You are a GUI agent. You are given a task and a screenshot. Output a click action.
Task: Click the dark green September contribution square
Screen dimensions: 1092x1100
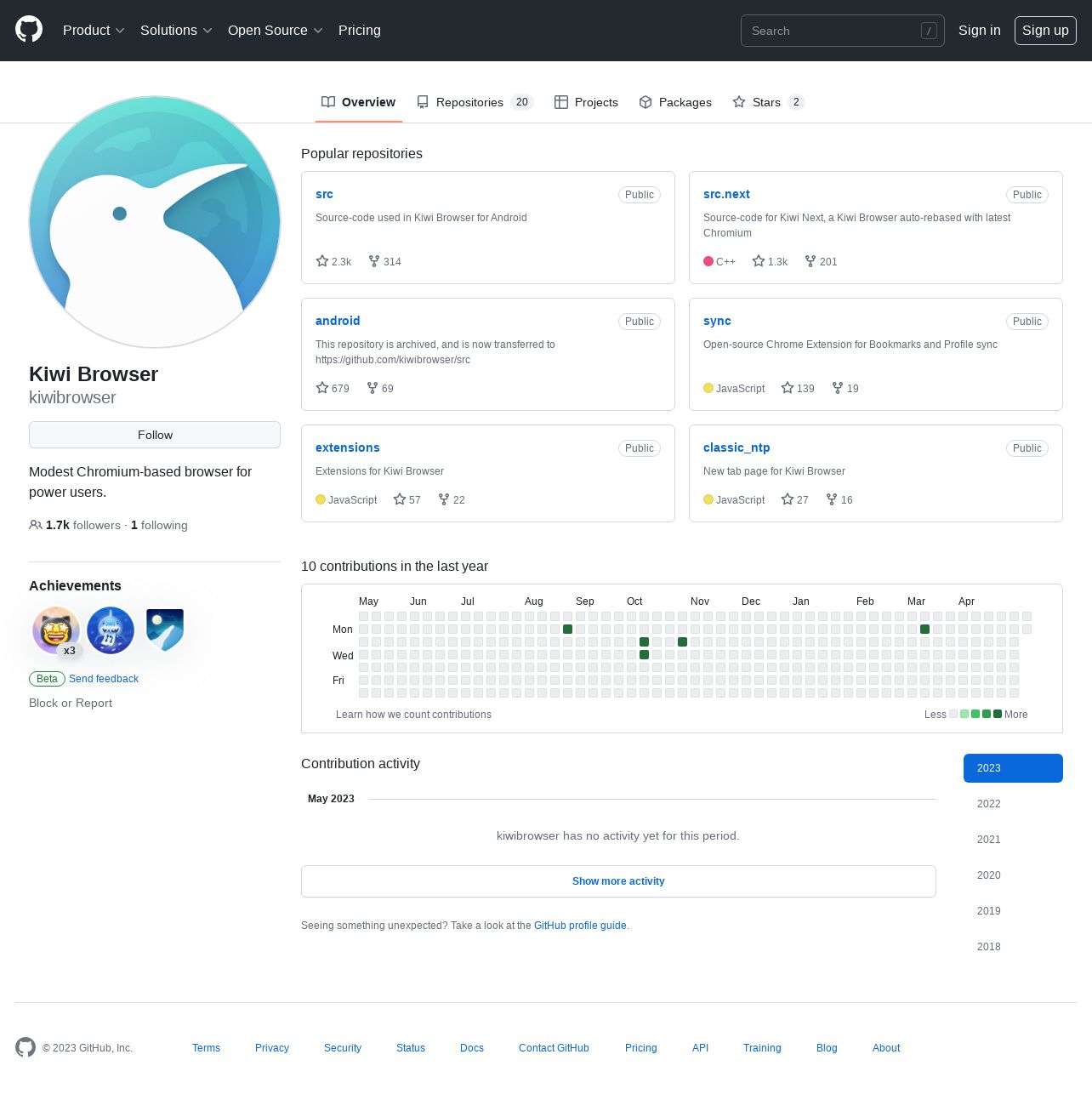tap(567, 630)
